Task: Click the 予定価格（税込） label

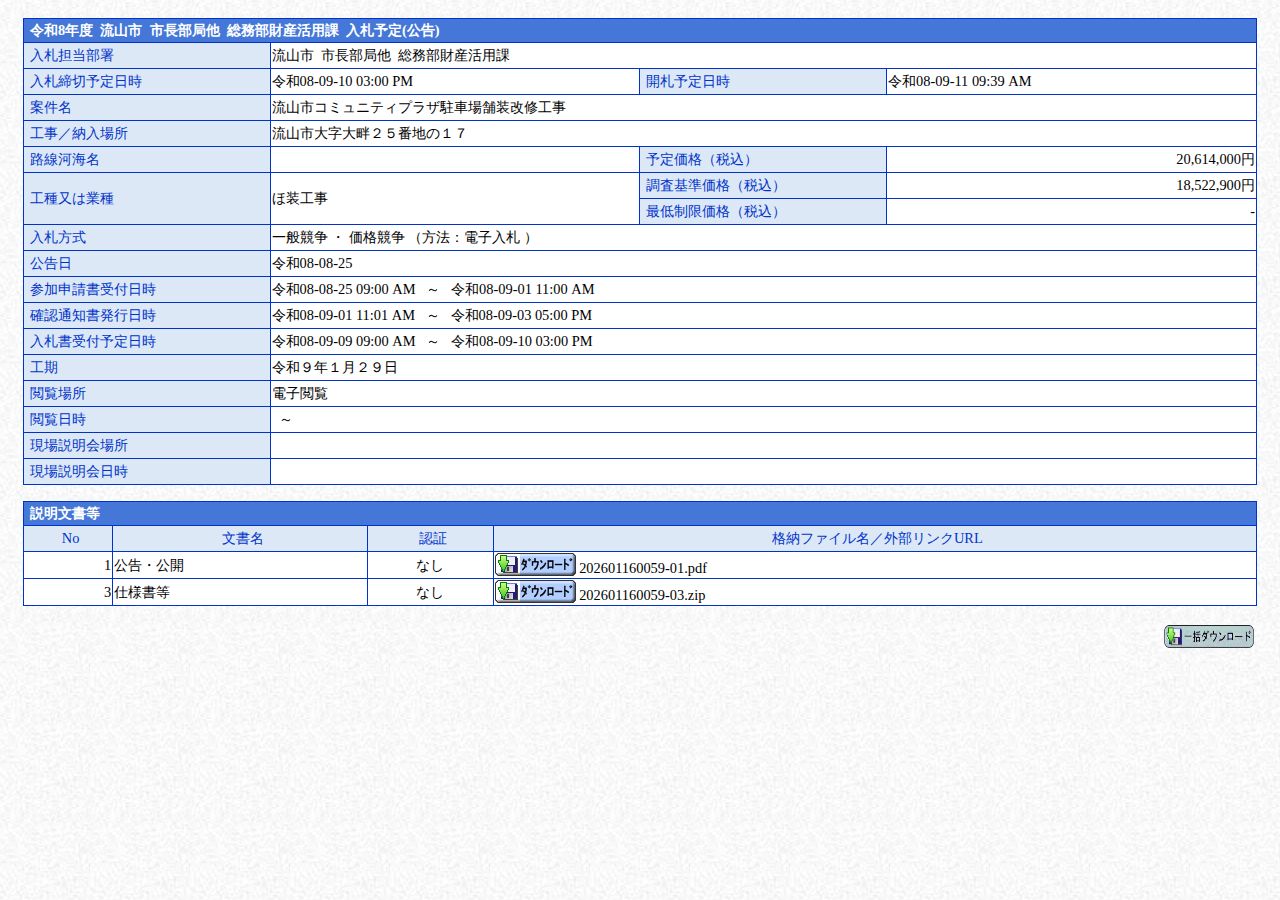Action: [702, 160]
